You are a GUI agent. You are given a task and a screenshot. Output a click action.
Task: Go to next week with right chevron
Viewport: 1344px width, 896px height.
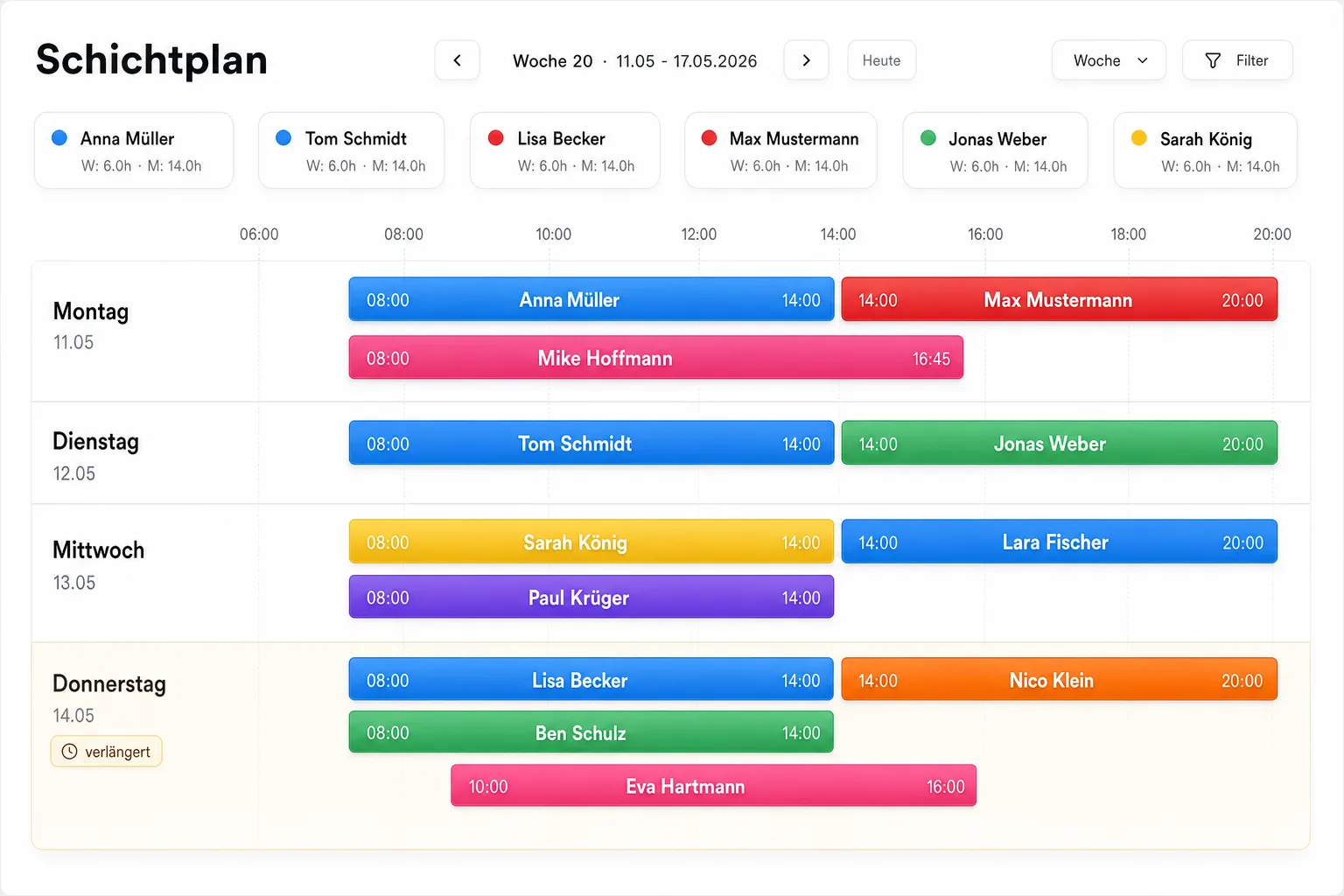click(x=806, y=60)
